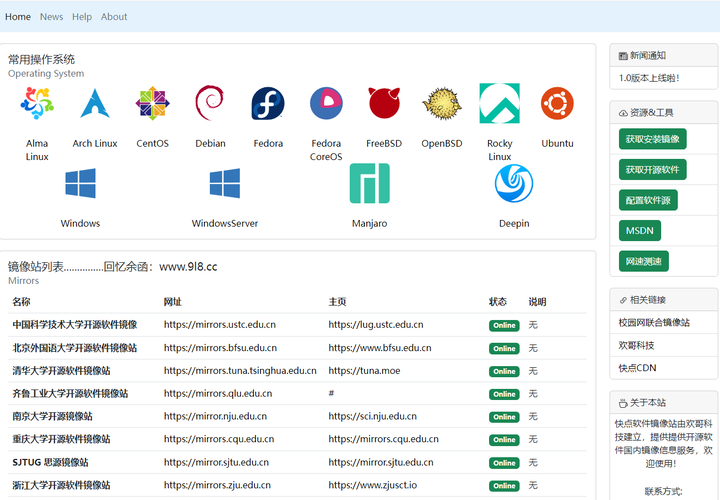Open https://mirrors.tuna.tsinghua.edu.cn link
Screen dimensions: 720x500
(x=240, y=371)
